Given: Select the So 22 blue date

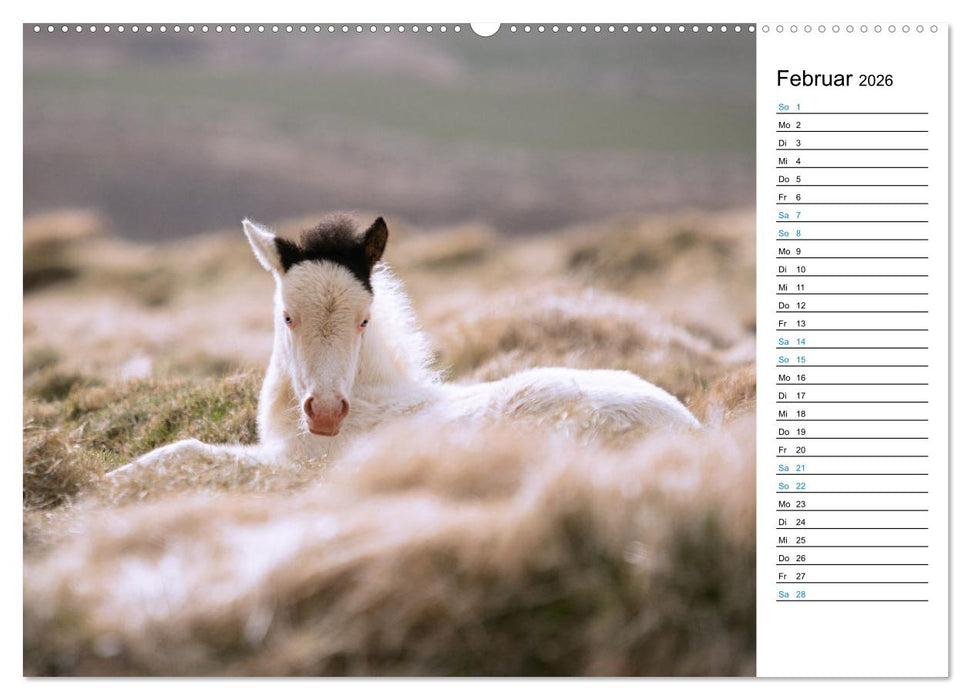Looking at the screenshot, I should pos(790,487).
